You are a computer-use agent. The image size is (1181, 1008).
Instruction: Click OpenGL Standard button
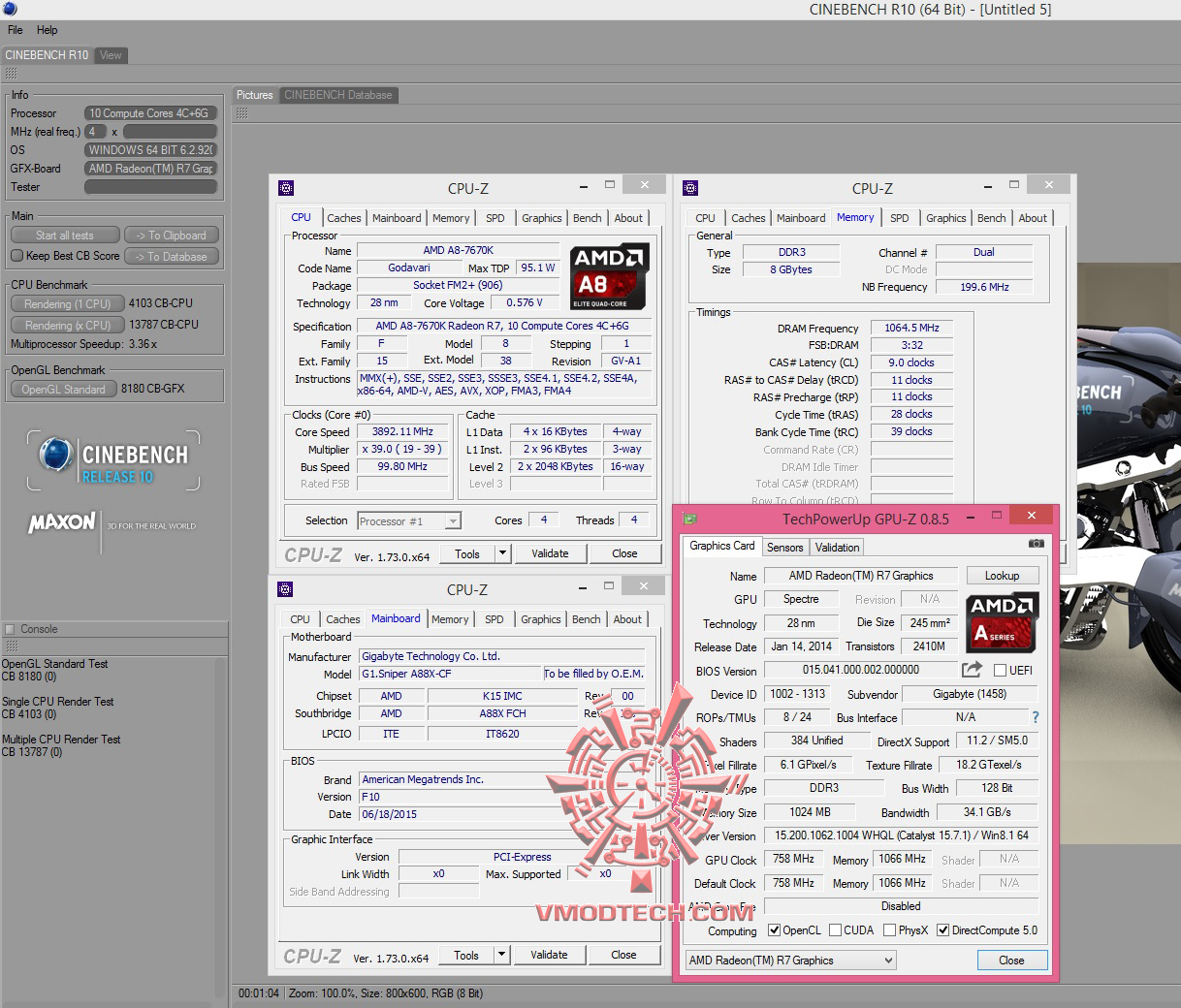click(64, 389)
